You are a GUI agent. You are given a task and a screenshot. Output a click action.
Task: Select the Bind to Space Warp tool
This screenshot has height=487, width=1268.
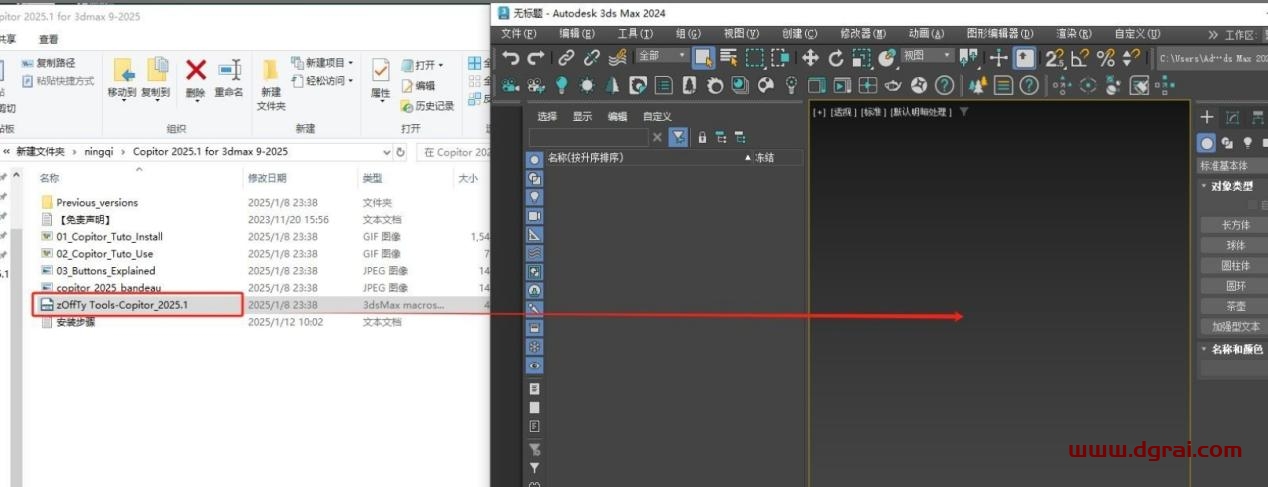(618, 57)
